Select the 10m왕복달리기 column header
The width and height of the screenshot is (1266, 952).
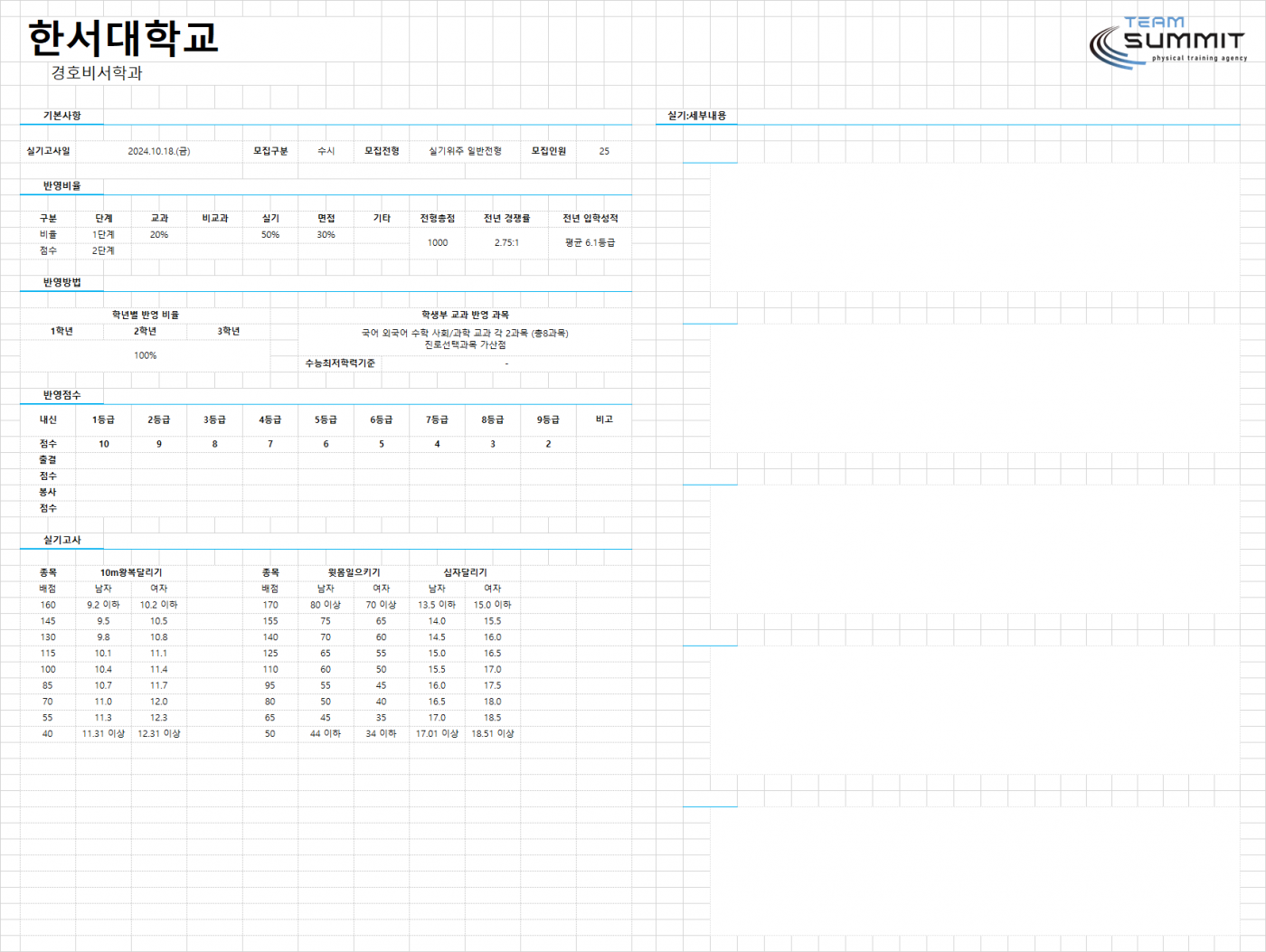131,572
